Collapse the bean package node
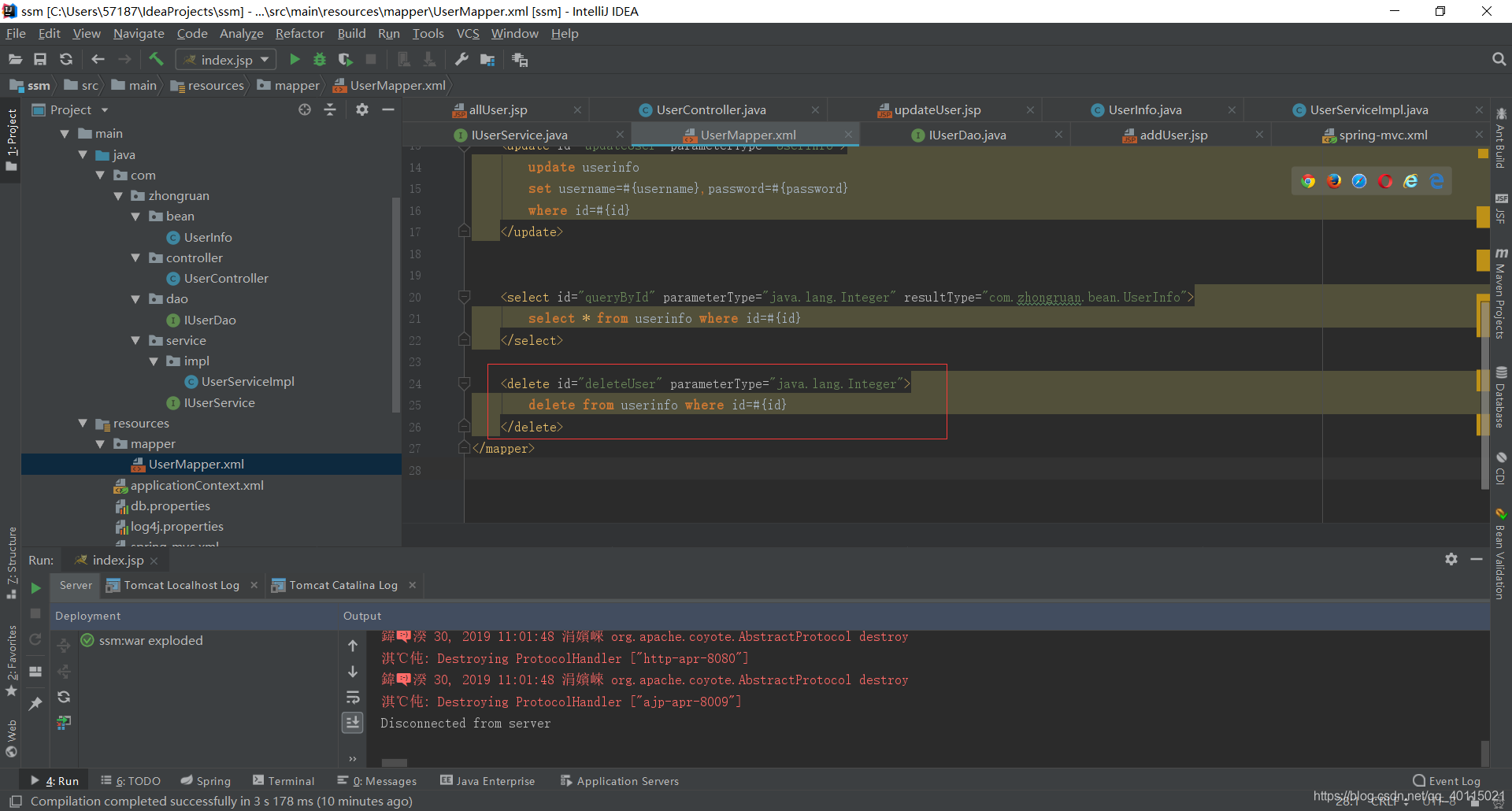The width and height of the screenshot is (1512, 811). click(135, 217)
